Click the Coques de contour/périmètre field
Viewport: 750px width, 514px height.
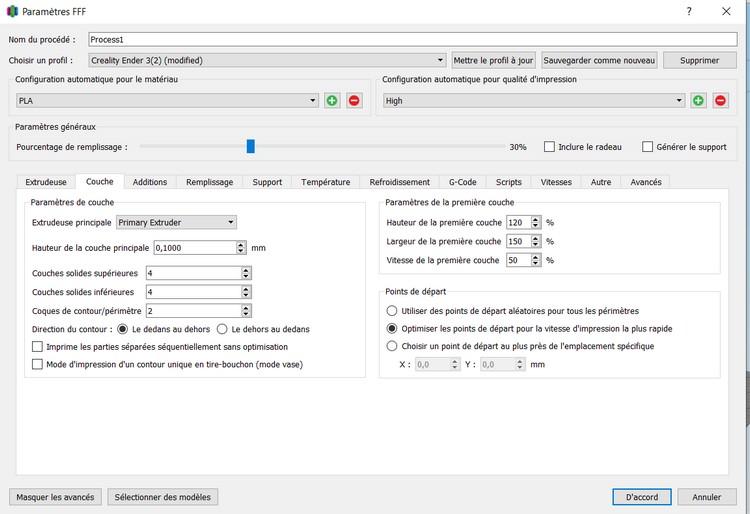click(194, 311)
